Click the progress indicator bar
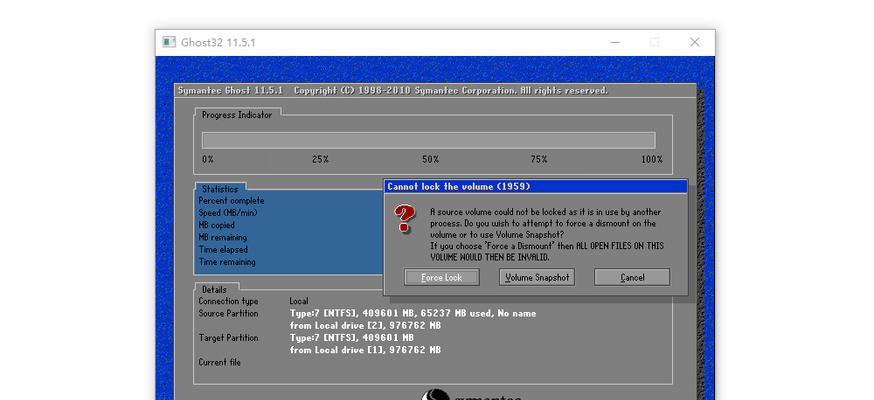Image resolution: width=874 pixels, height=400 pixels. tap(428, 140)
